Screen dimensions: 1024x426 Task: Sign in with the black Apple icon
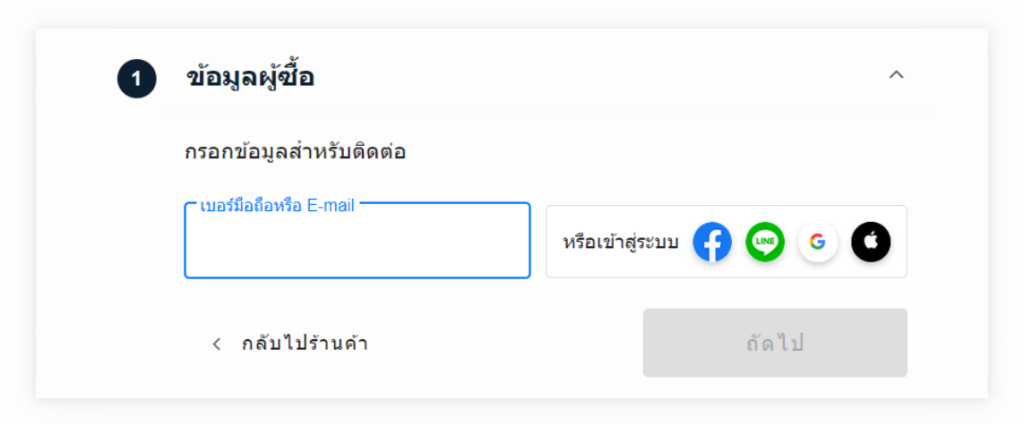point(871,242)
